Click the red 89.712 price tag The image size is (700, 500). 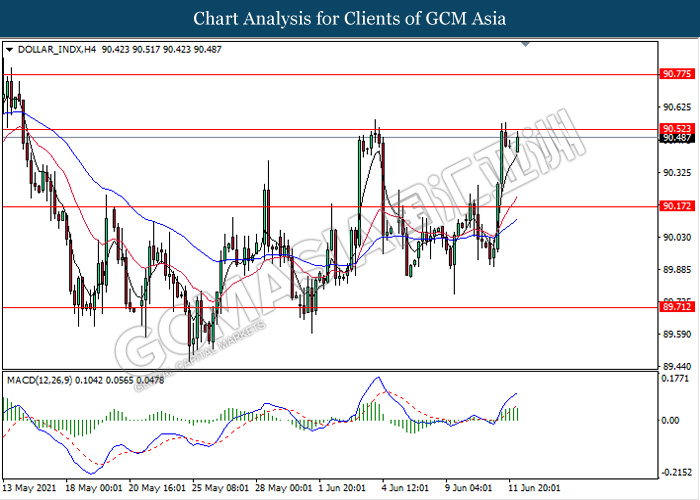point(676,307)
